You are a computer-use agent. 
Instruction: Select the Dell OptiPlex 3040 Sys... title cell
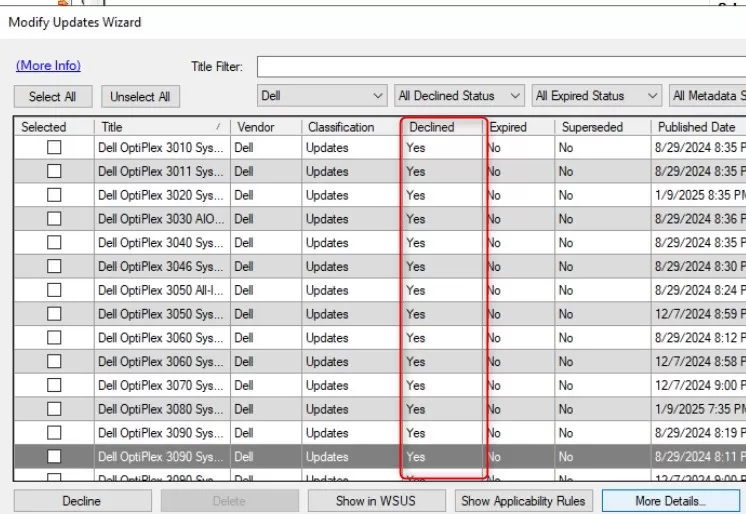tap(162, 243)
